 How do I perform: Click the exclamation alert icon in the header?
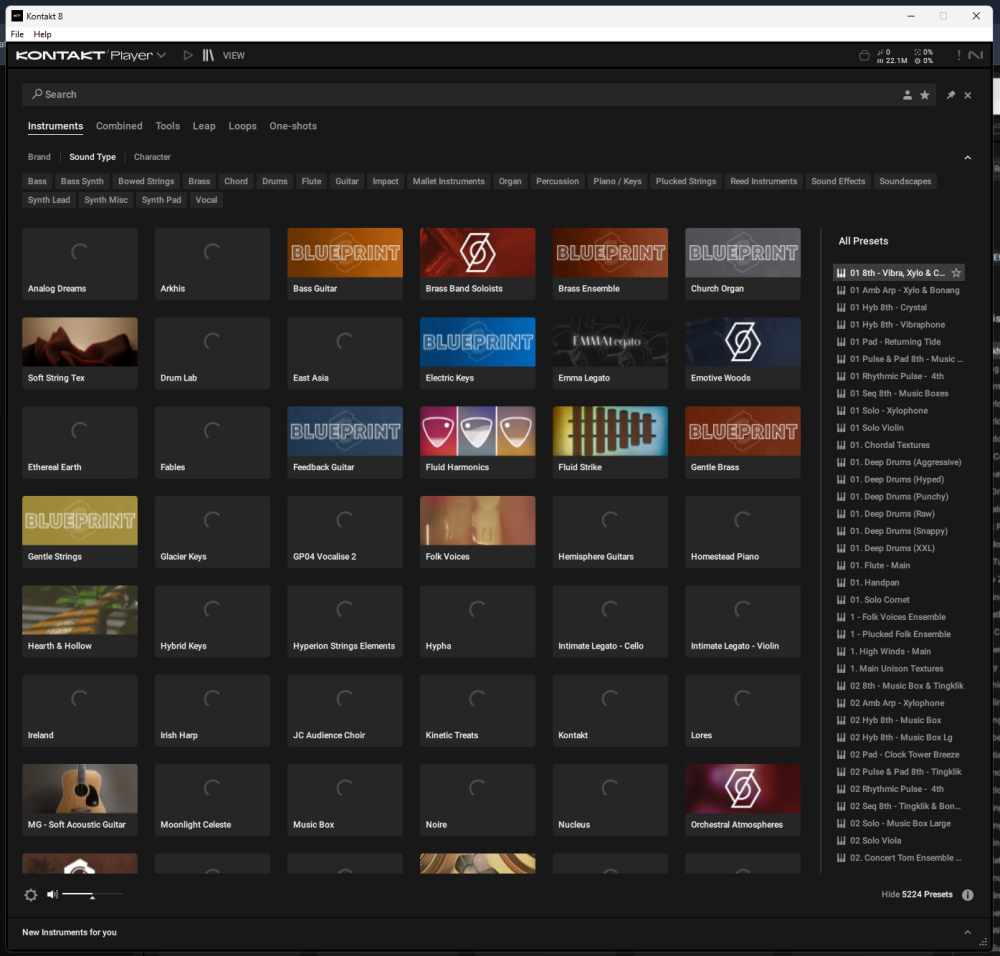[959, 55]
